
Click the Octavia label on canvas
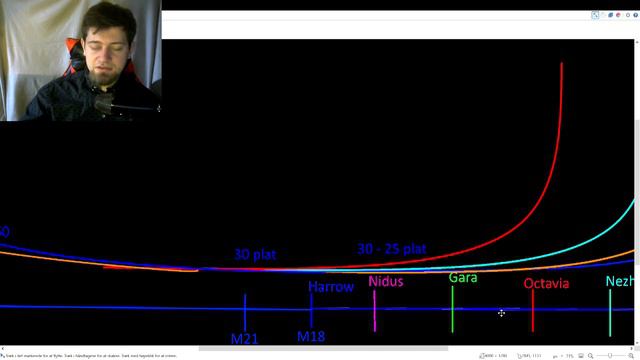click(x=546, y=283)
